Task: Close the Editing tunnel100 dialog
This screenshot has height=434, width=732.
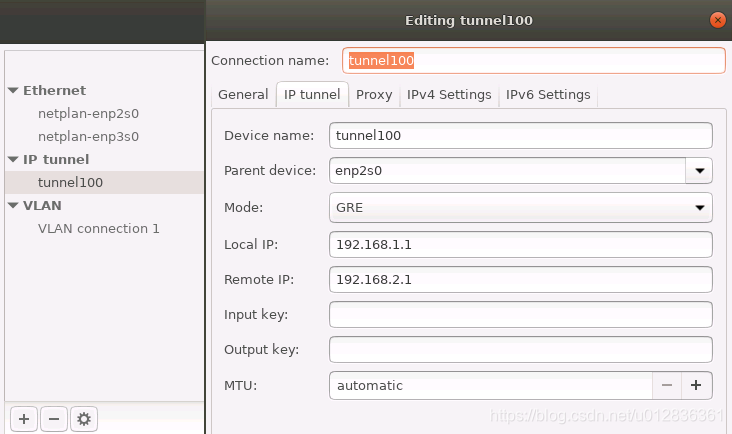Action: pyautogui.click(x=717, y=19)
